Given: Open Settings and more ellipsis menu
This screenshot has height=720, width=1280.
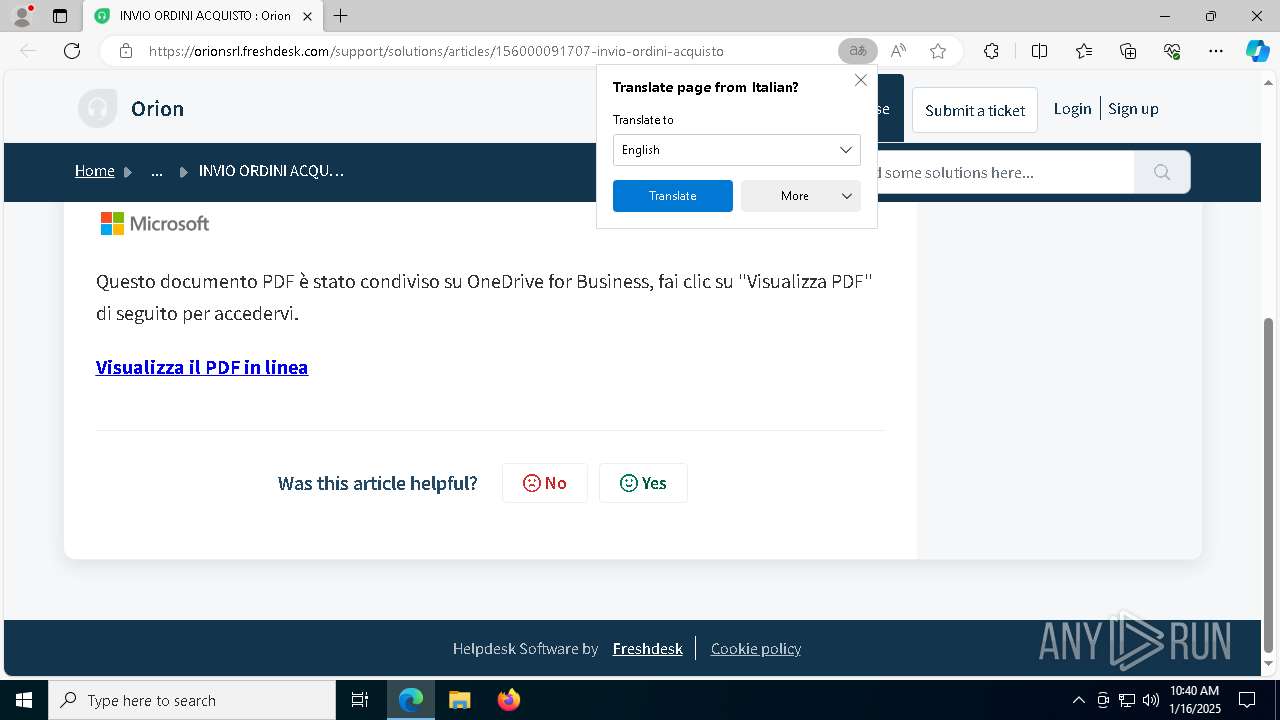Looking at the screenshot, I should [x=1216, y=51].
